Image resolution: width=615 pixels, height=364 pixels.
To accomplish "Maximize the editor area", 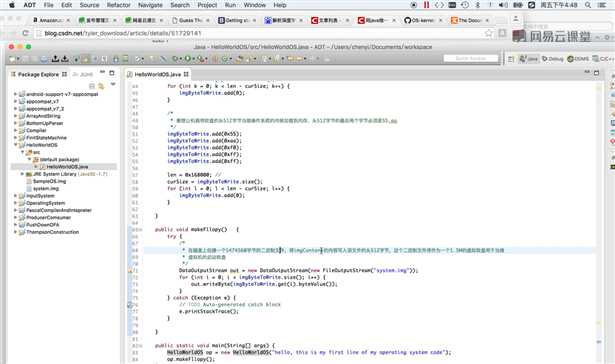I will pos(597,73).
